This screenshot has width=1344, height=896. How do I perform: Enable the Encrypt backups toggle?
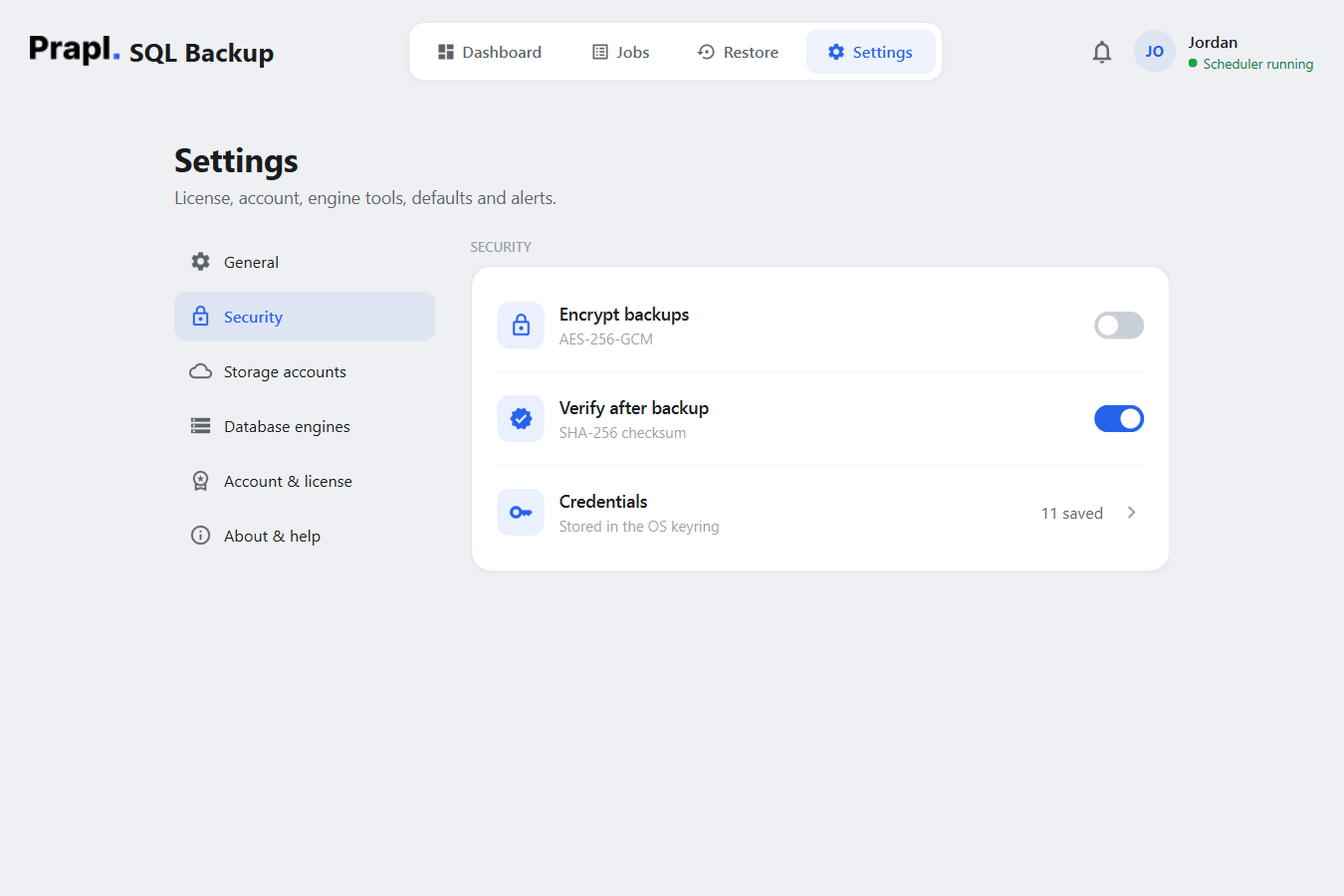1119,326
